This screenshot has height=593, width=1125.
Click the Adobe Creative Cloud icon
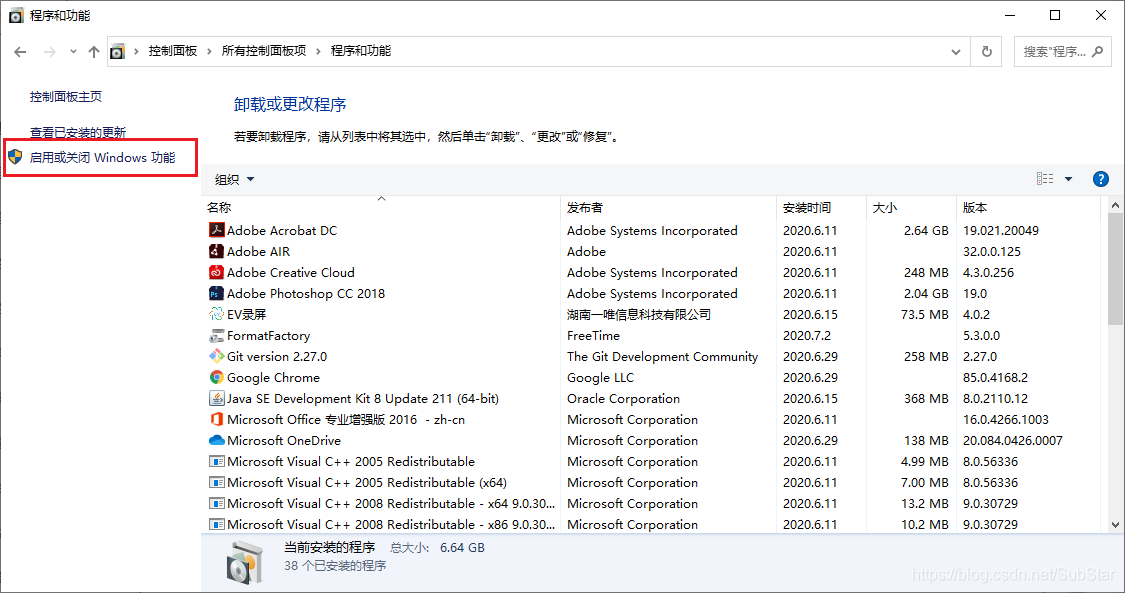click(x=216, y=272)
